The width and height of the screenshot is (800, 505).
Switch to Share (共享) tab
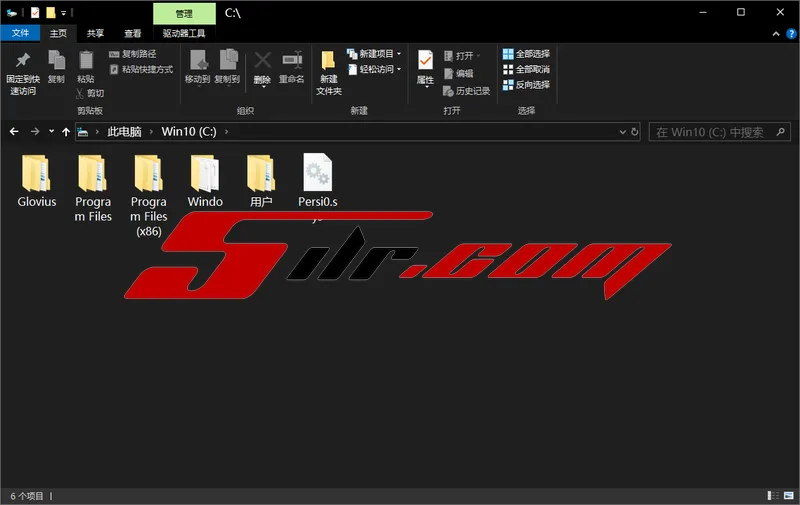tap(95, 33)
